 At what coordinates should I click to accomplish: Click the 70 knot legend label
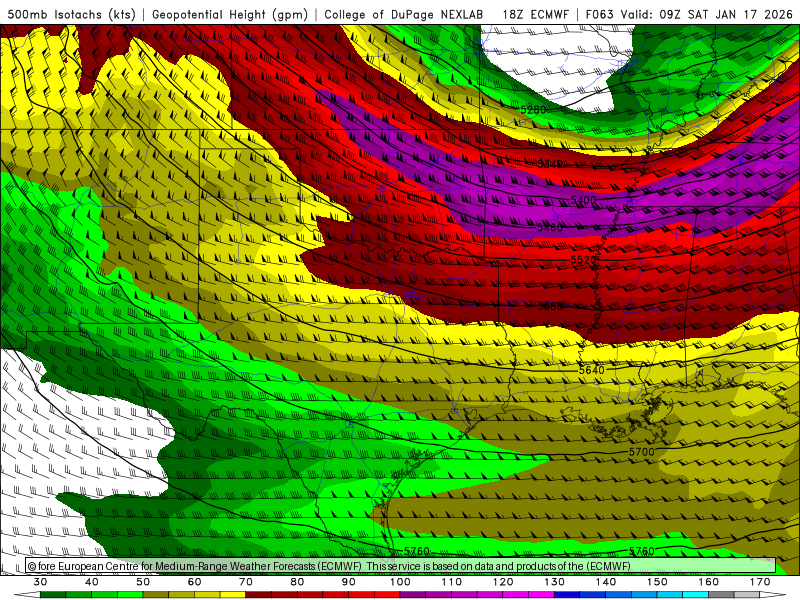pos(246,582)
